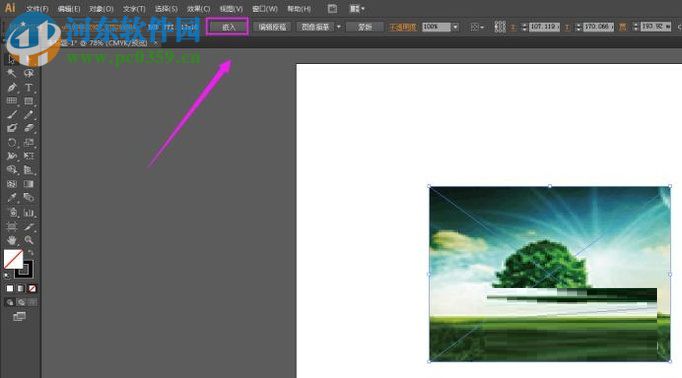Click the reference point locator
Viewport: 682px width, 378px height.
coord(500,27)
